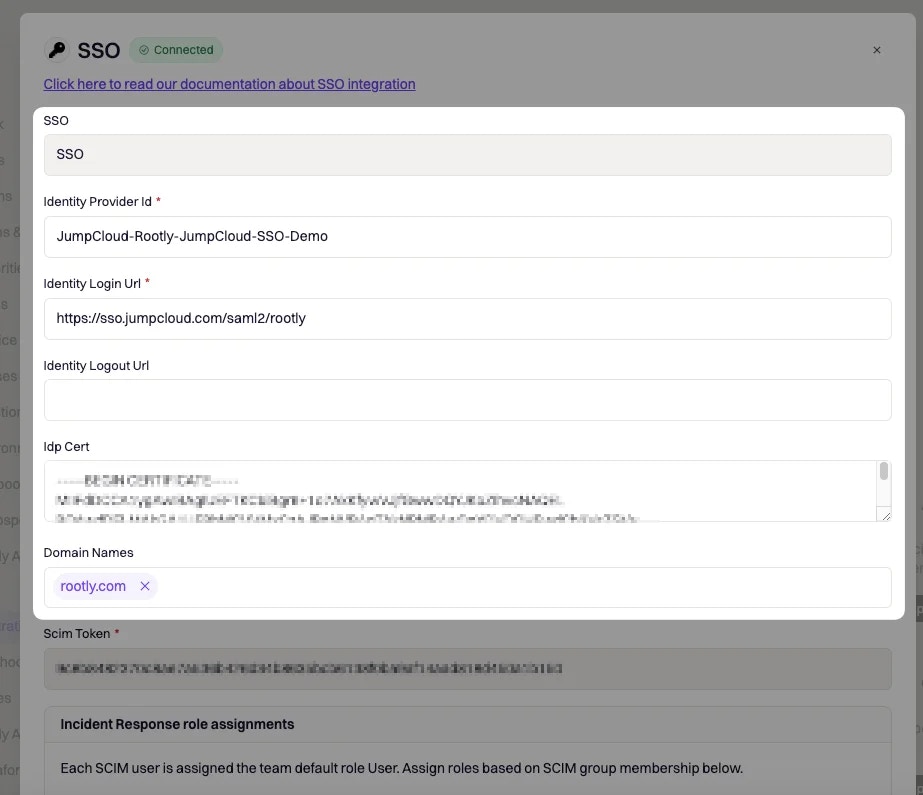Click the Identity Provider Id label

(x=98, y=202)
